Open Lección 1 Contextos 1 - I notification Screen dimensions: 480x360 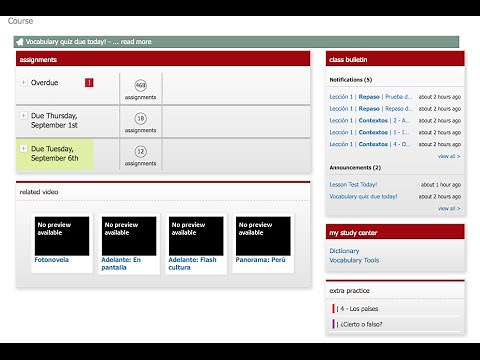tap(369, 132)
